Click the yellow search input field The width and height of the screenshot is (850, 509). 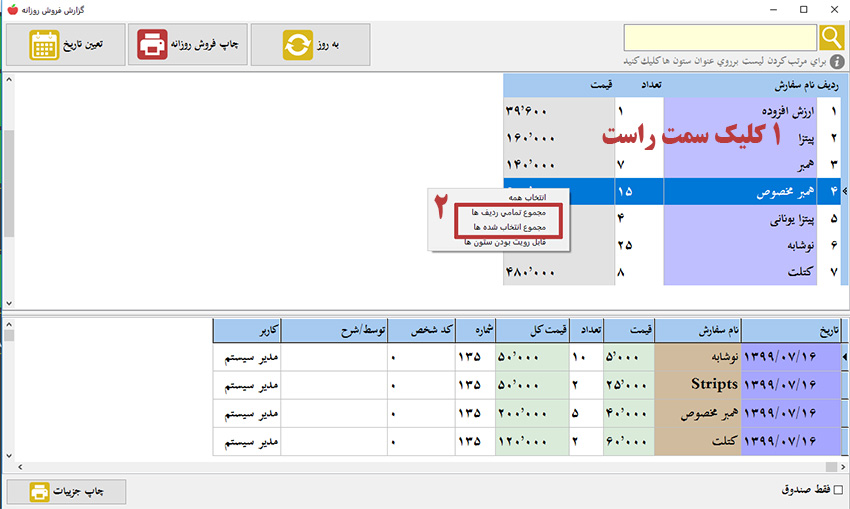[x=720, y=37]
